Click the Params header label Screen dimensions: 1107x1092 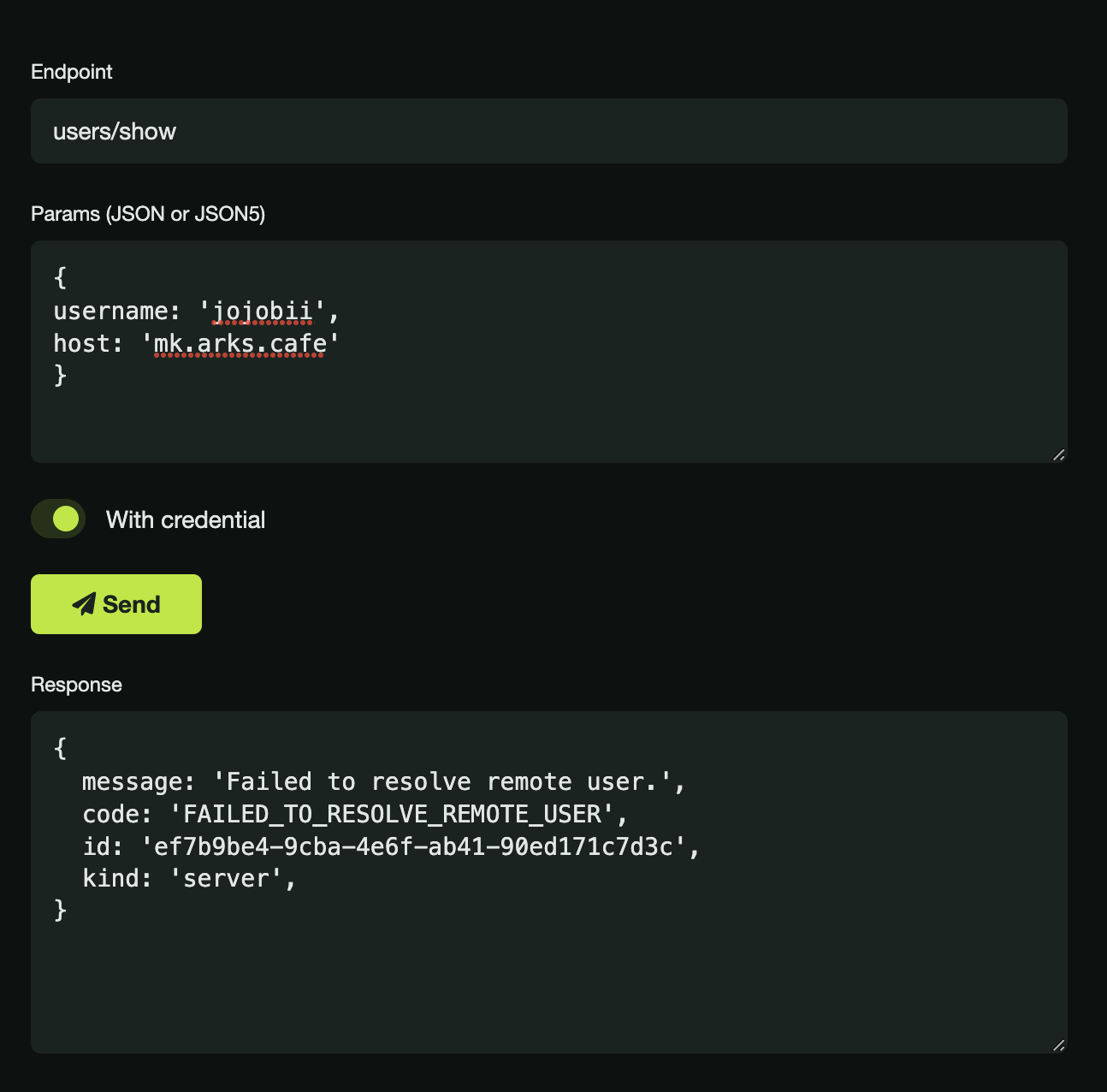click(148, 214)
